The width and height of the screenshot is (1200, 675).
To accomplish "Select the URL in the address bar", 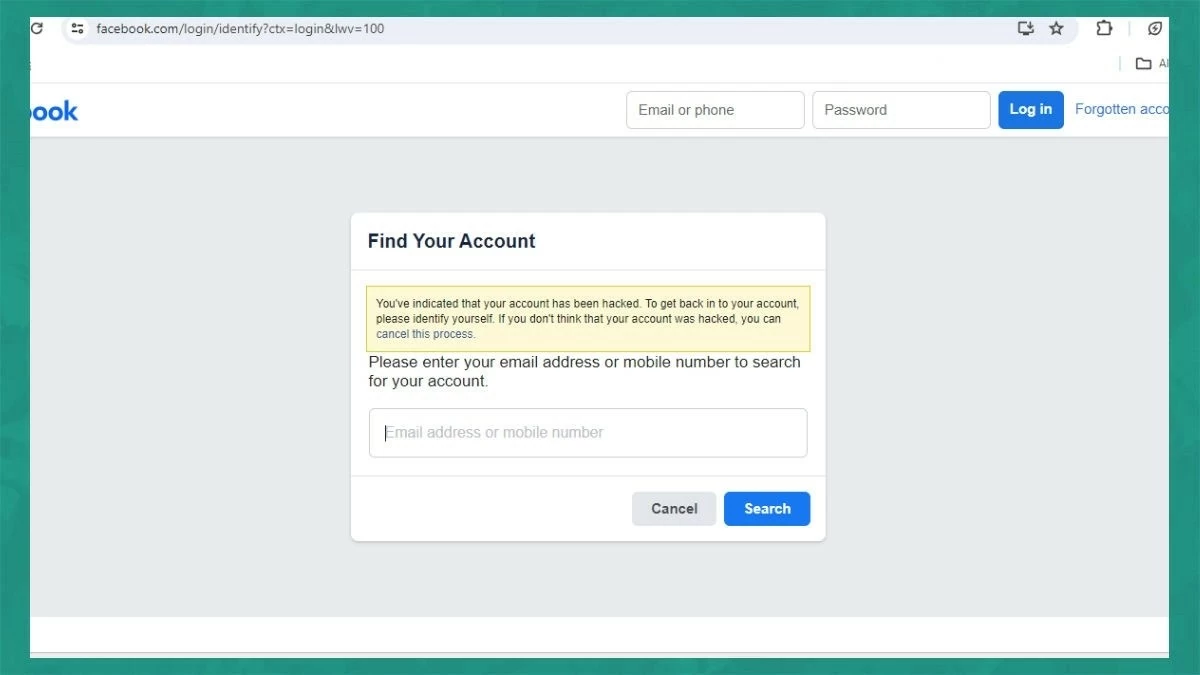I will coord(240,28).
